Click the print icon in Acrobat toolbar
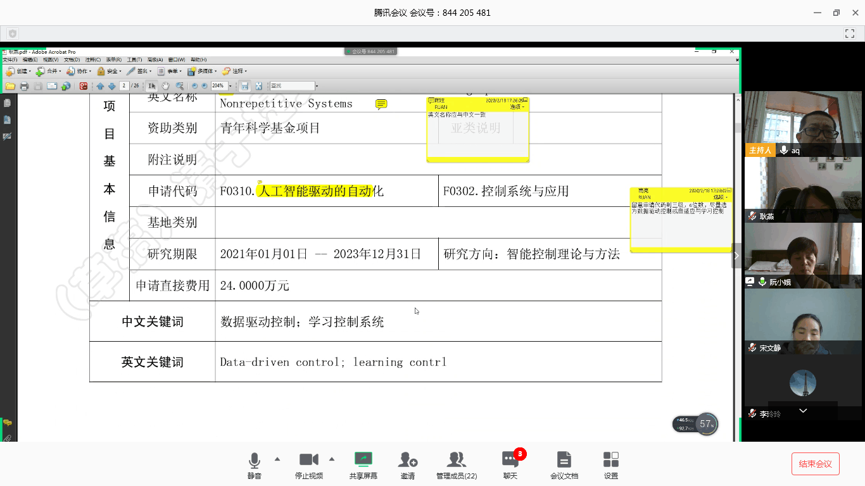The width and height of the screenshot is (865, 486). pos(24,87)
